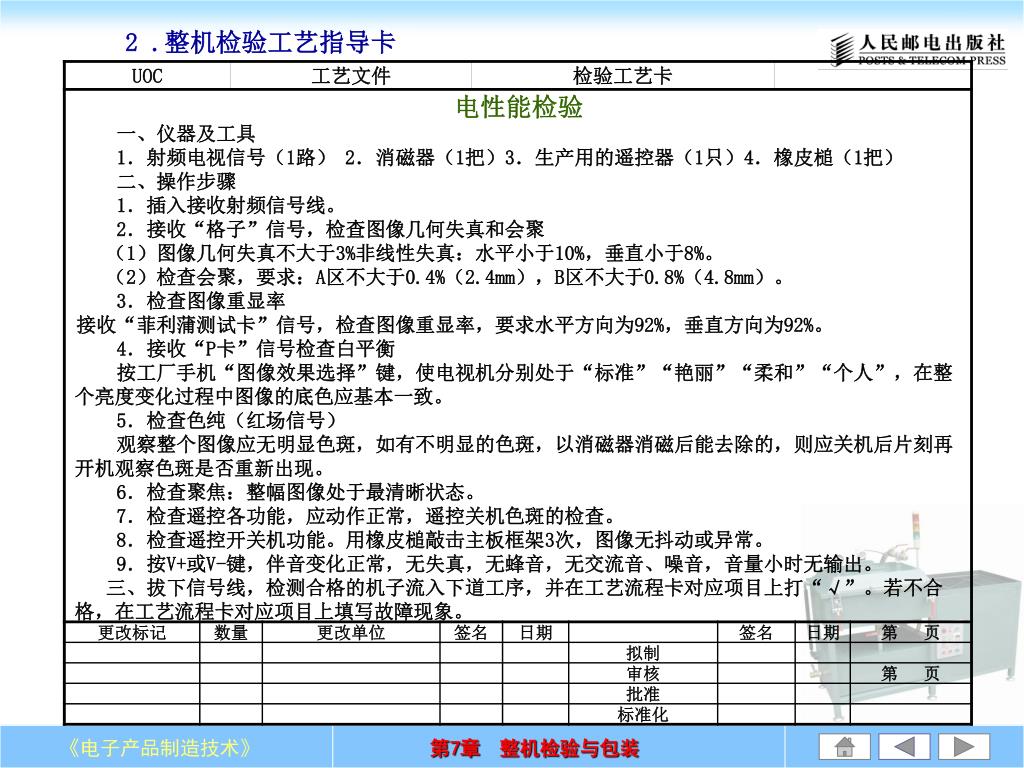This screenshot has width=1024, height=768.
Task: Click the 标准化 table cell
Action: [x=643, y=714]
